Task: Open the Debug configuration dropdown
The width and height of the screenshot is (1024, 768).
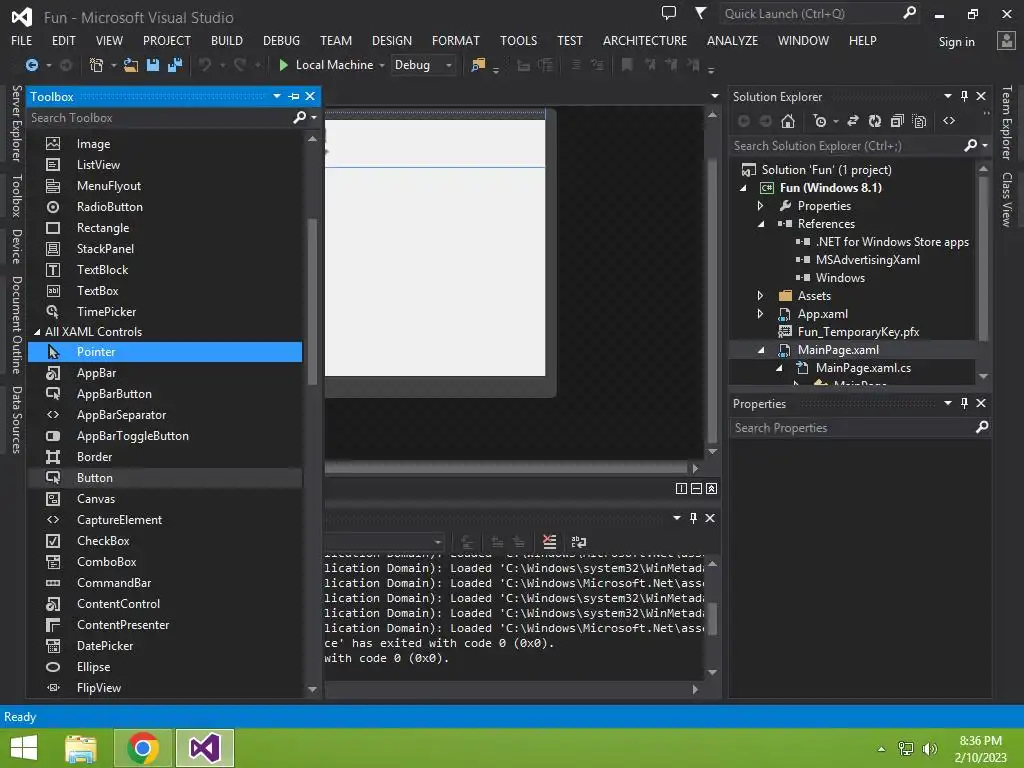Action: (x=449, y=65)
